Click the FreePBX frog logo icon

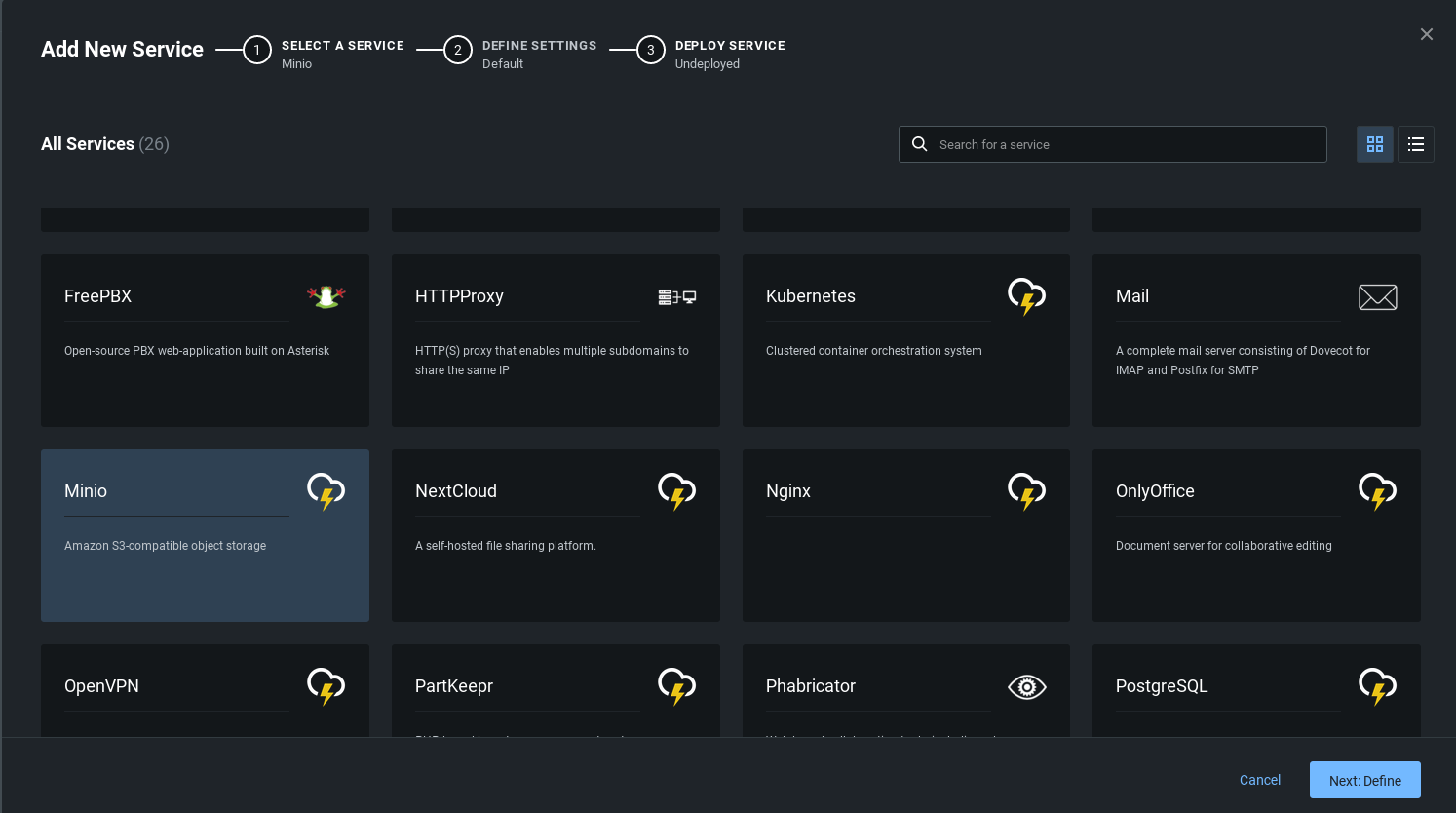pyautogui.click(x=326, y=296)
